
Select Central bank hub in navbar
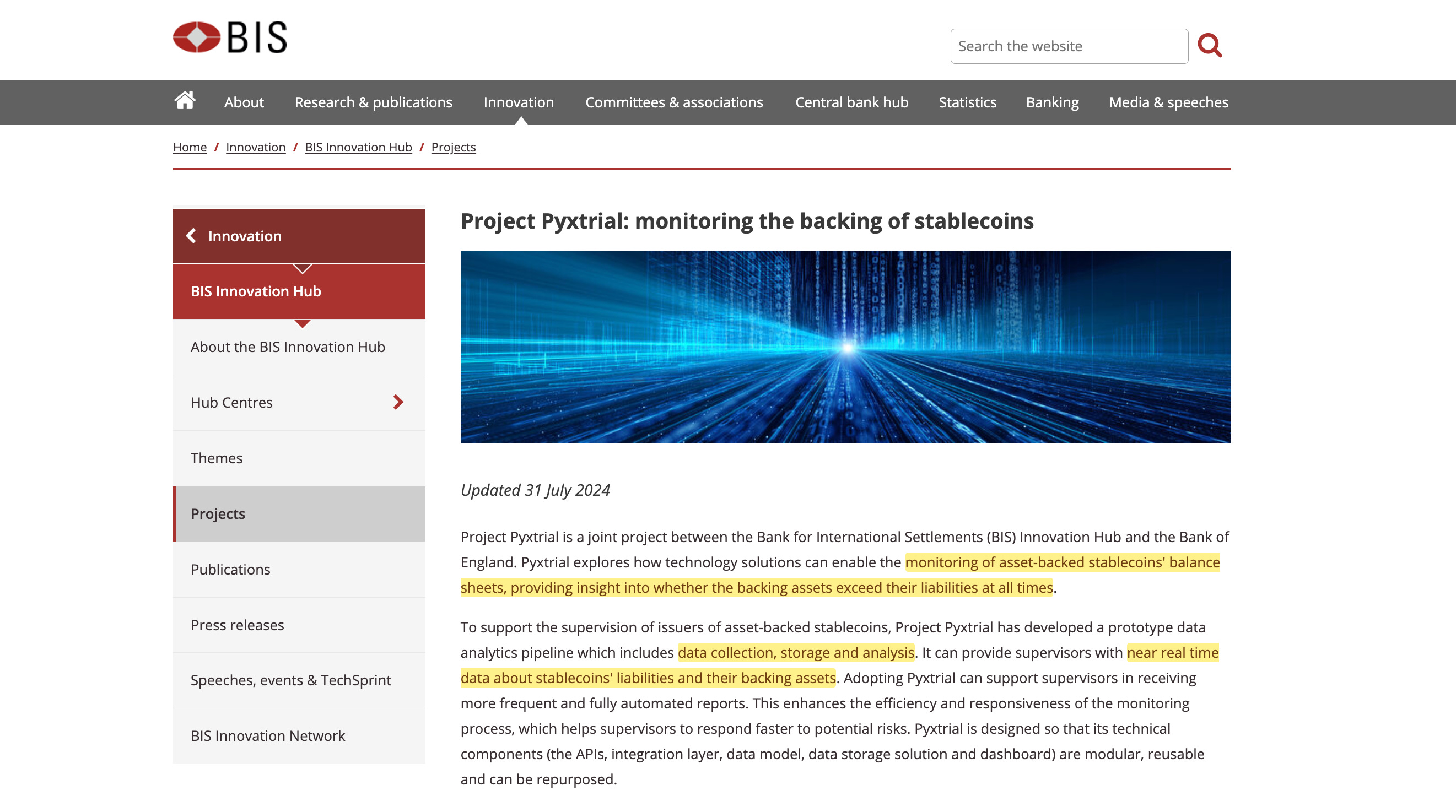[851, 102]
